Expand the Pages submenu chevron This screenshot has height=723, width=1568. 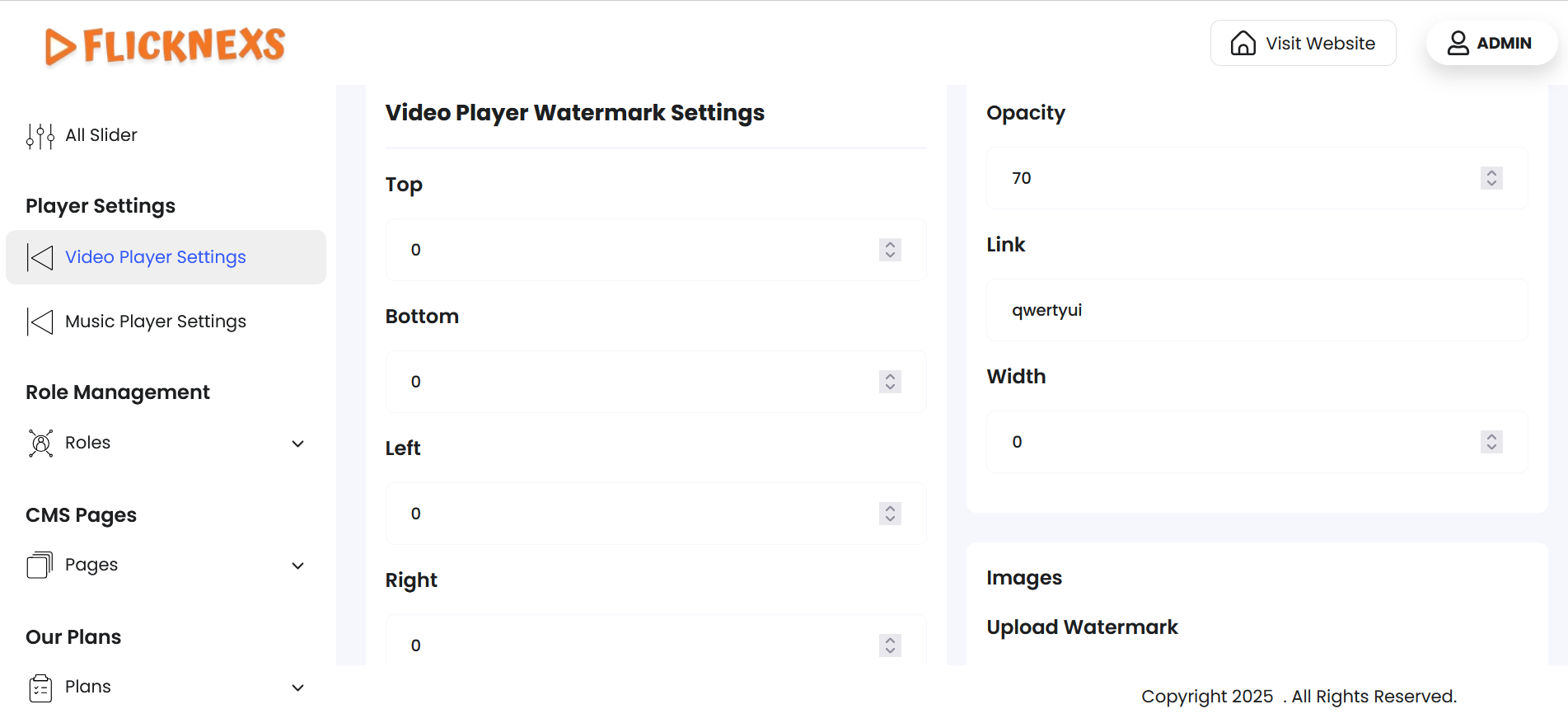tap(298, 566)
